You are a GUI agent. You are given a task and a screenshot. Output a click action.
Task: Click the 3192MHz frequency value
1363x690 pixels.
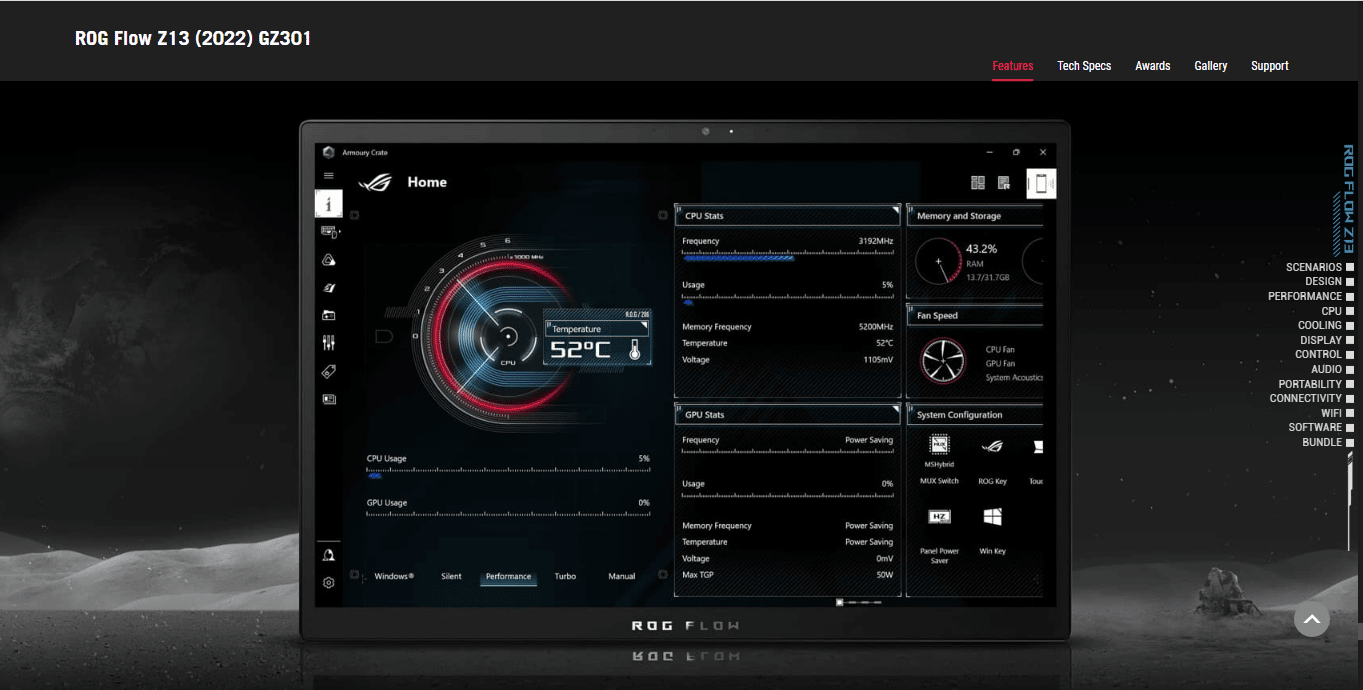pyautogui.click(x=875, y=241)
